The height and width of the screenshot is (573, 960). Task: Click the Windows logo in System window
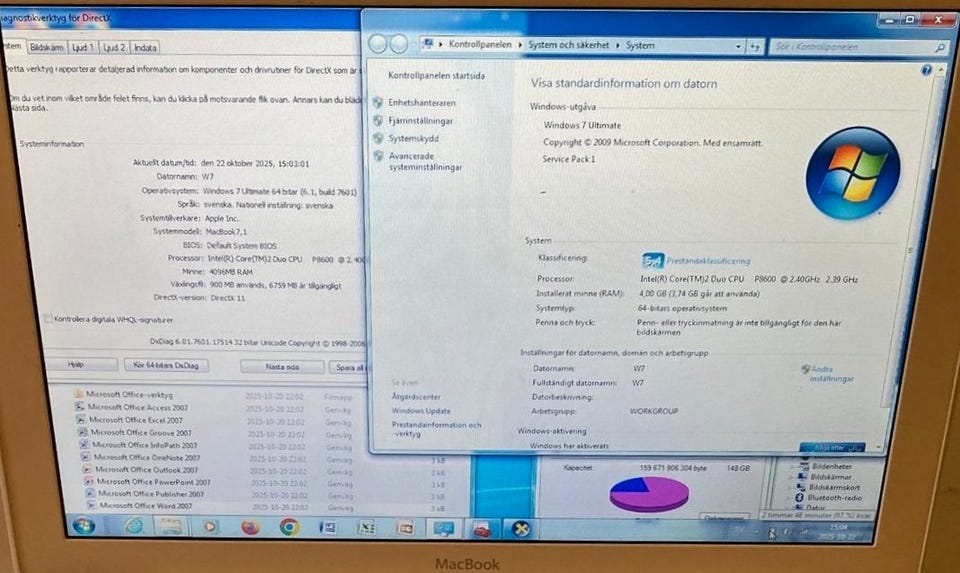coord(853,173)
